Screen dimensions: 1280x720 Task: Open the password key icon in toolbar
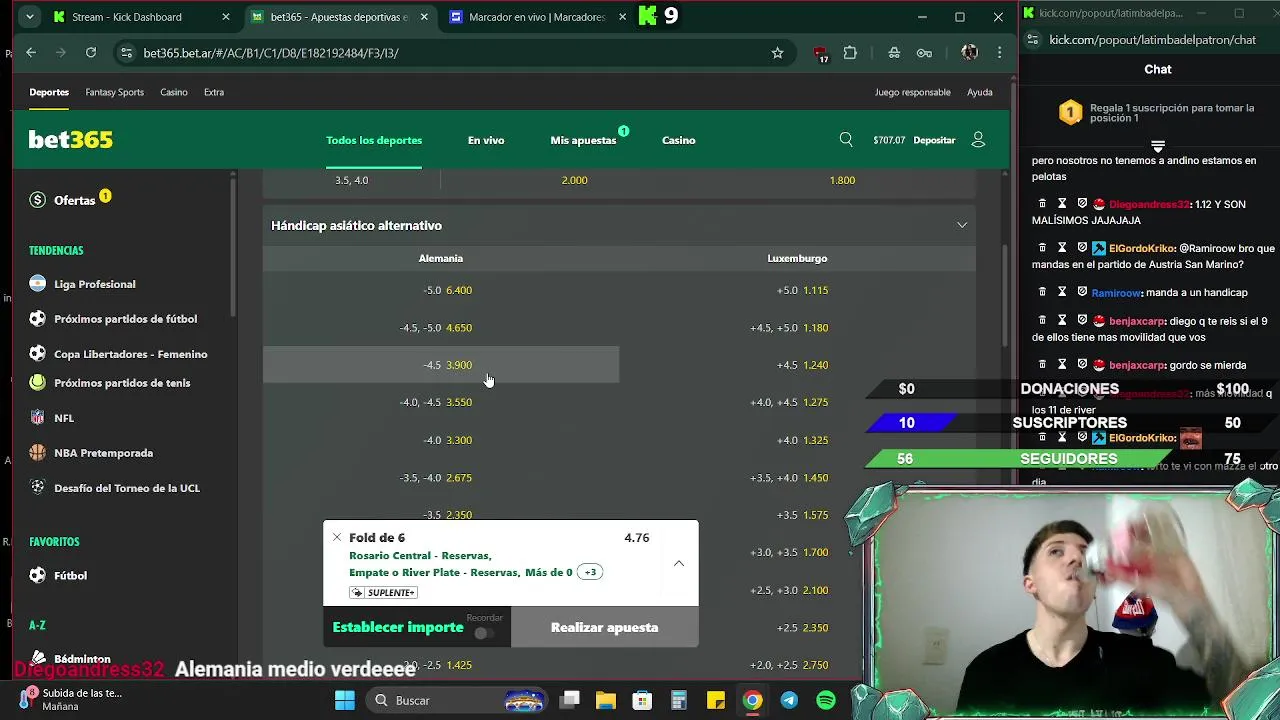coord(924,53)
